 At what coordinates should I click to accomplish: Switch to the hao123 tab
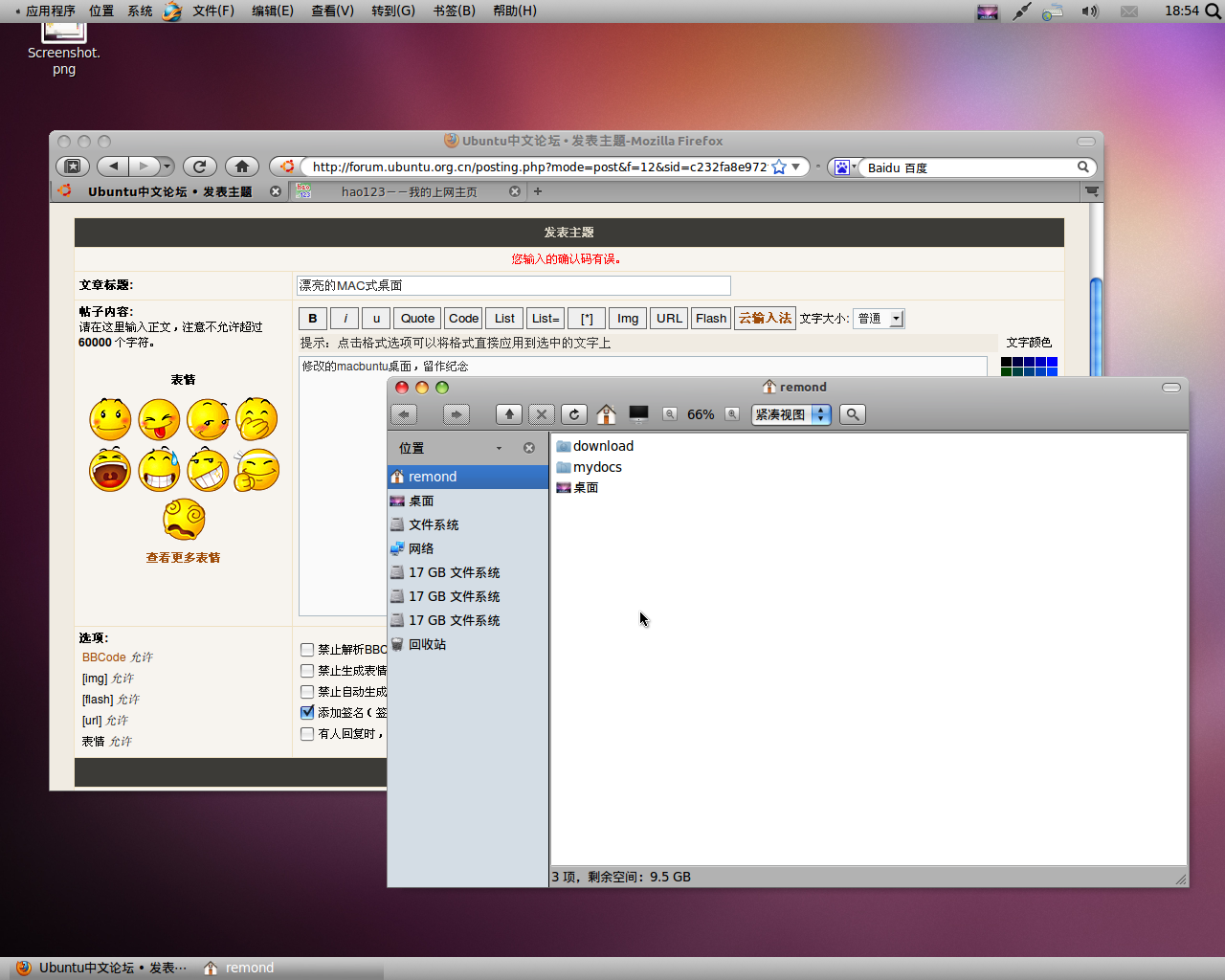tap(409, 191)
